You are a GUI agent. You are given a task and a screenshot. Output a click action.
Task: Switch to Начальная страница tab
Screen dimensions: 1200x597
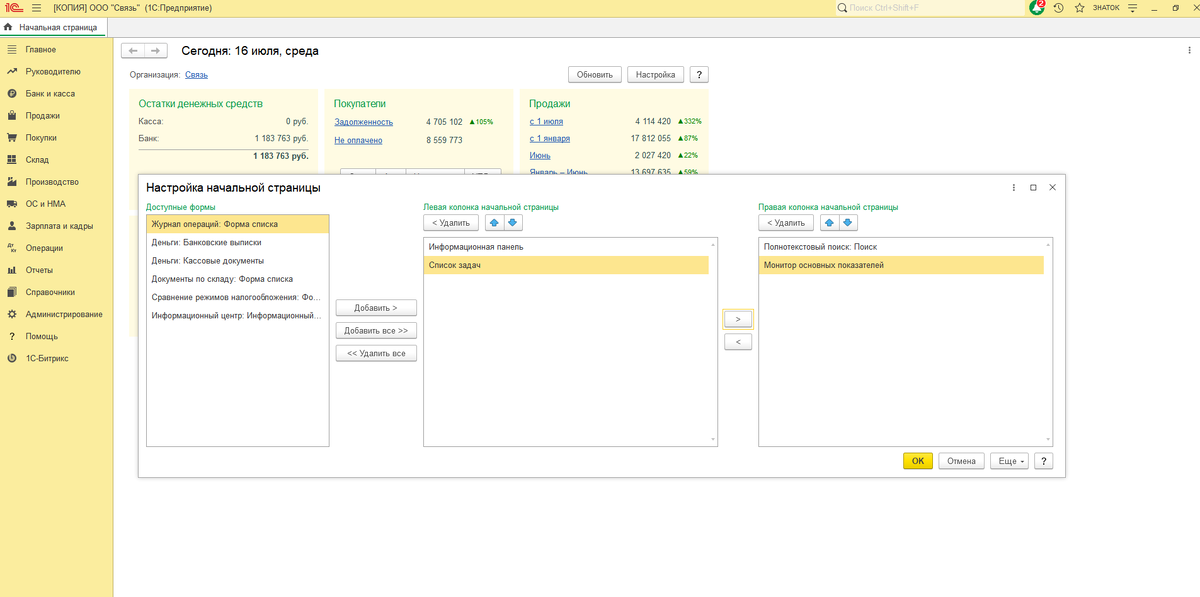52,27
